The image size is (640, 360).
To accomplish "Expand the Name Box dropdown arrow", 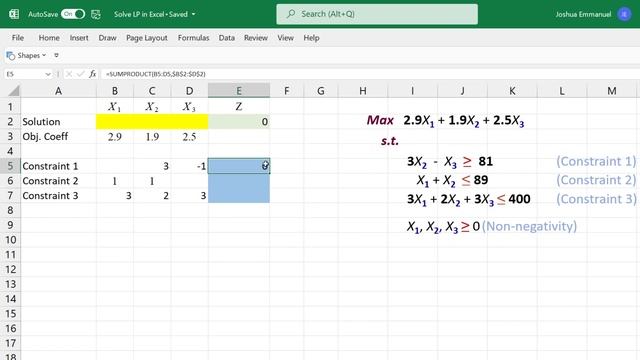I will (x=48, y=74).
